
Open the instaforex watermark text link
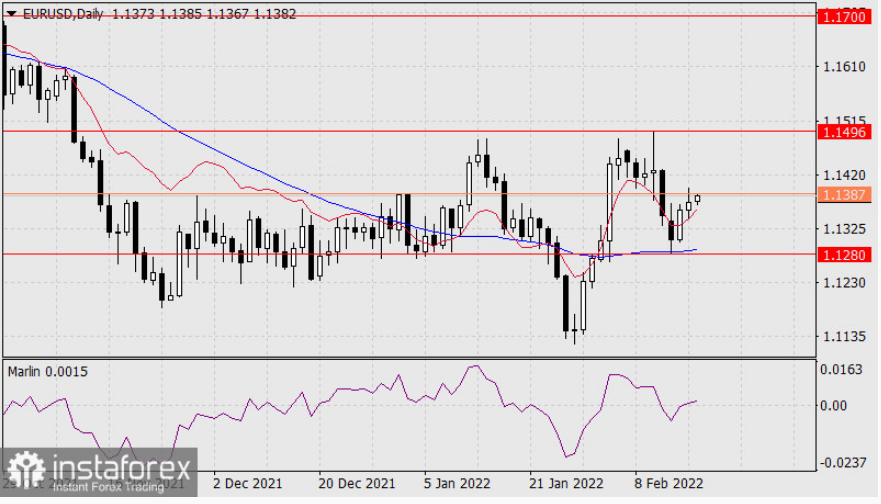[122, 467]
